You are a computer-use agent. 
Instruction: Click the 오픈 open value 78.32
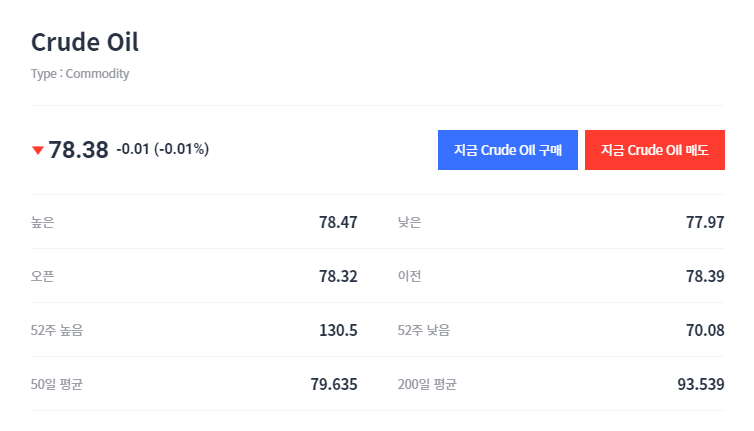pyautogui.click(x=338, y=276)
